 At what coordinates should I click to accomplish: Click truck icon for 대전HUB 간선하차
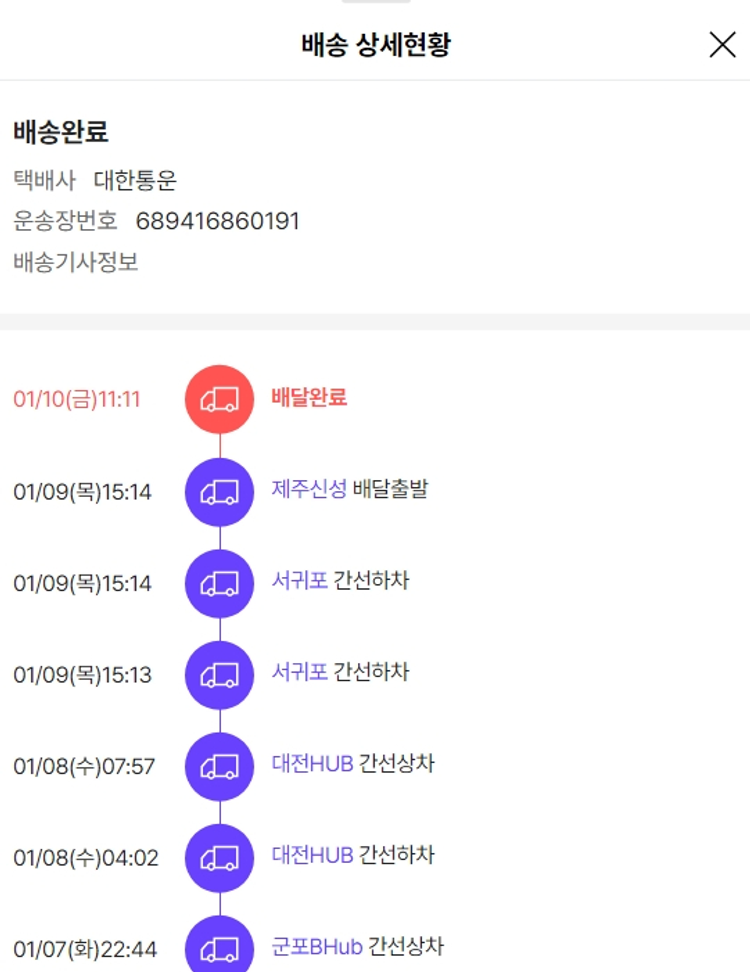point(219,858)
